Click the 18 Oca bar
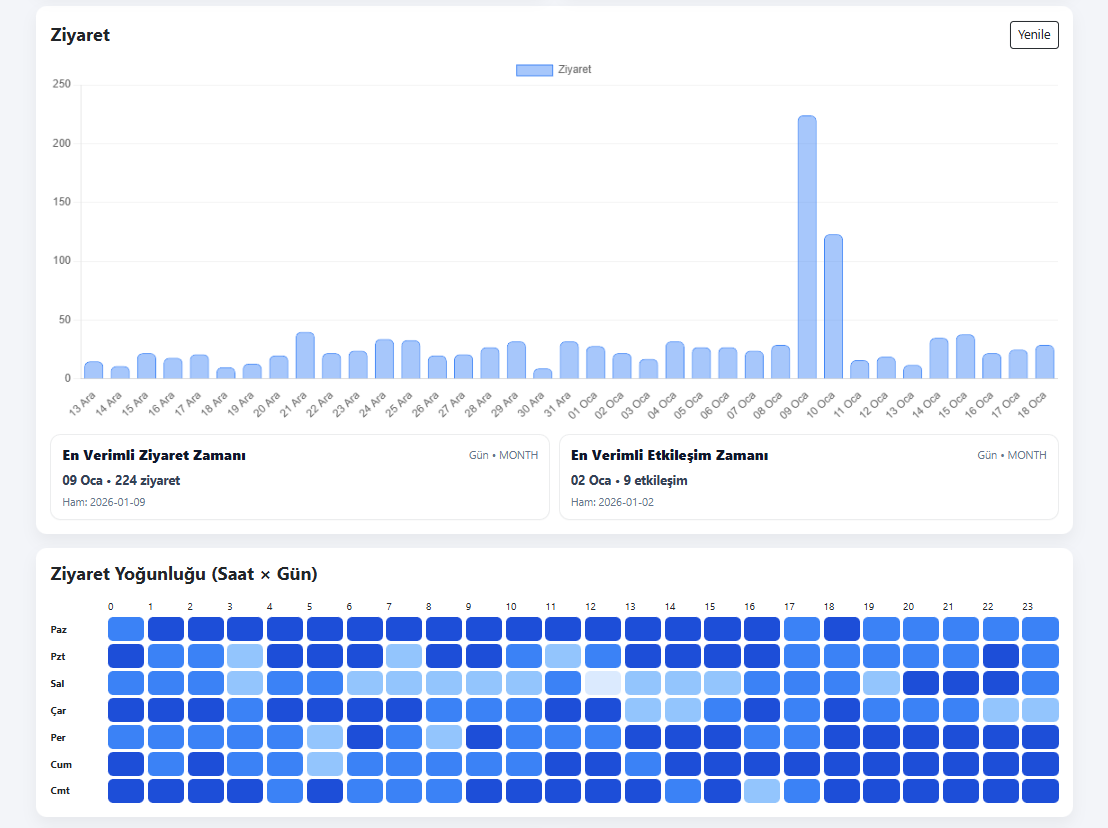 point(1044,362)
